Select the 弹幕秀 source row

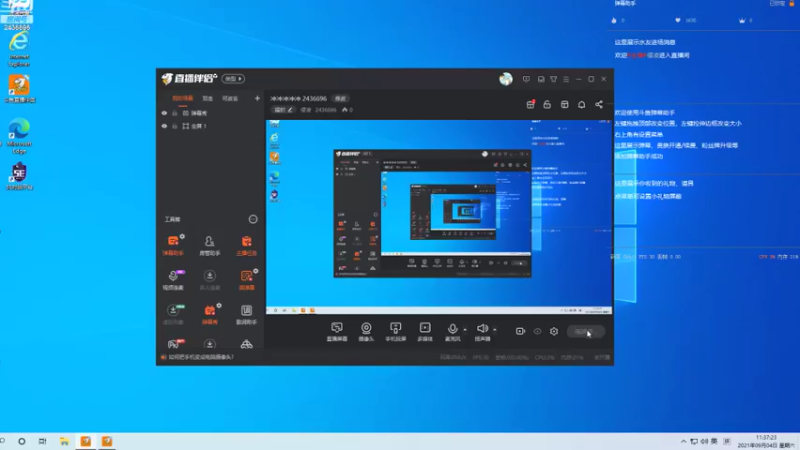click(210, 113)
